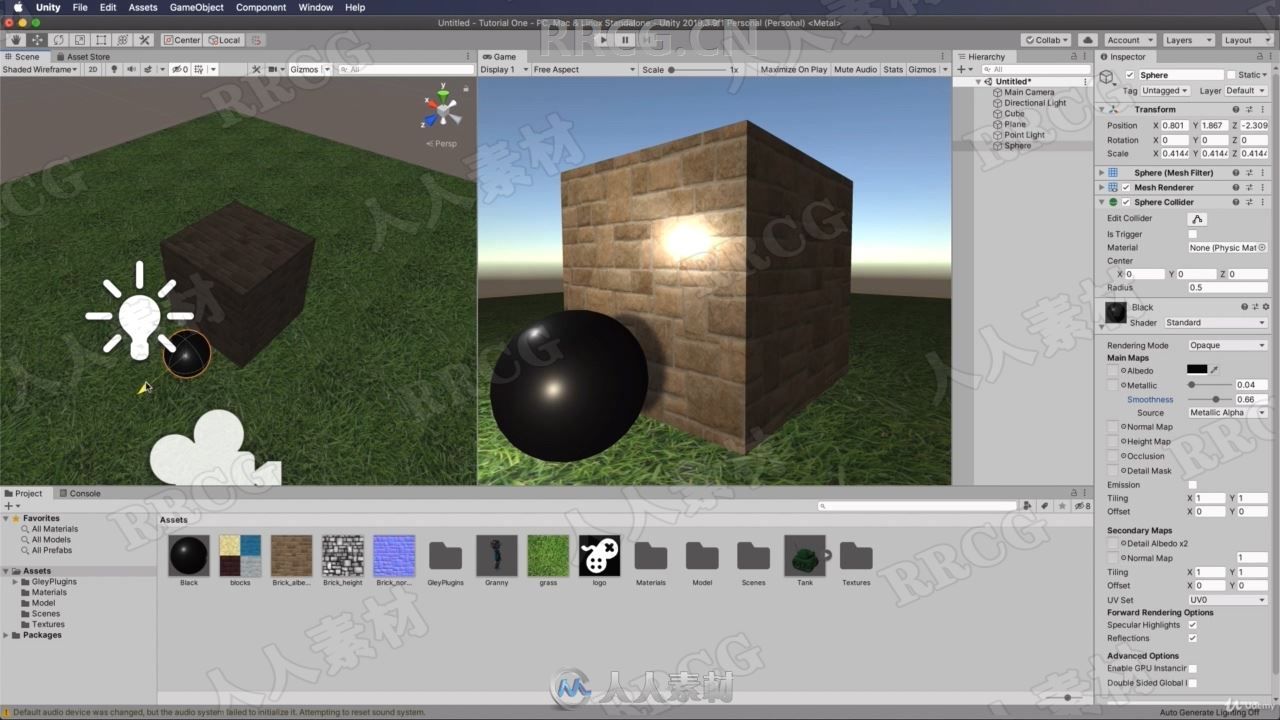Select the grass asset thumbnail
The image size is (1280, 720).
click(548, 556)
